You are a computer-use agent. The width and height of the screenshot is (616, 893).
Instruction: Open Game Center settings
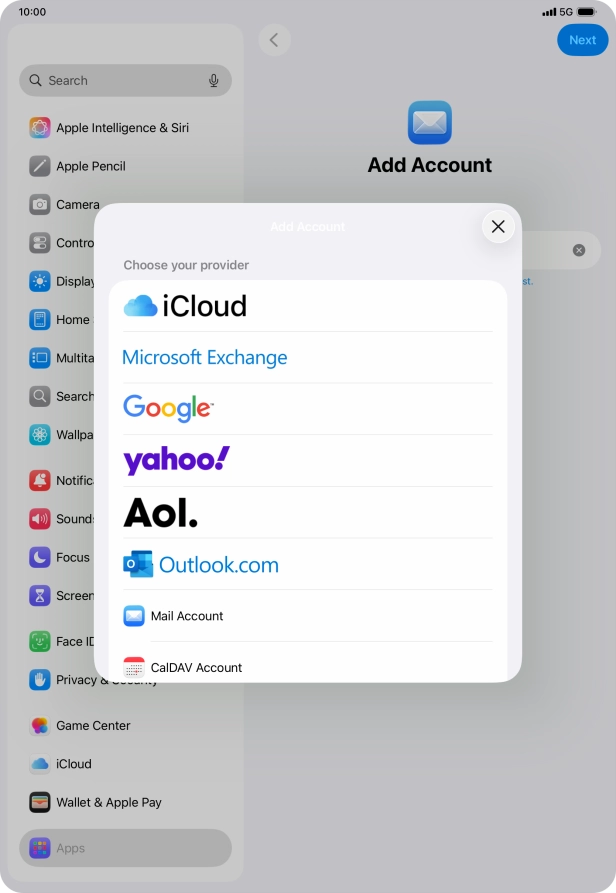point(93,726)
